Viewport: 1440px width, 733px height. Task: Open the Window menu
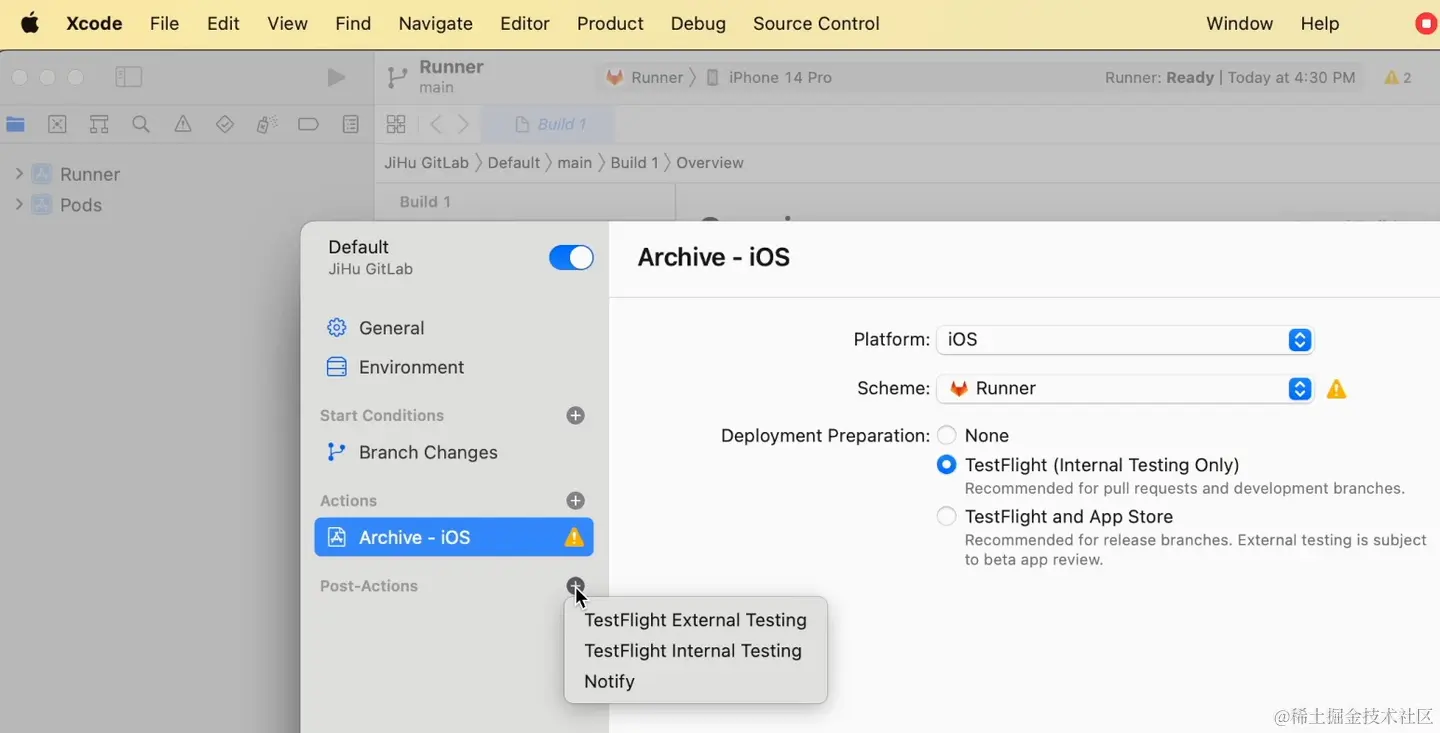coord(1239,23)
